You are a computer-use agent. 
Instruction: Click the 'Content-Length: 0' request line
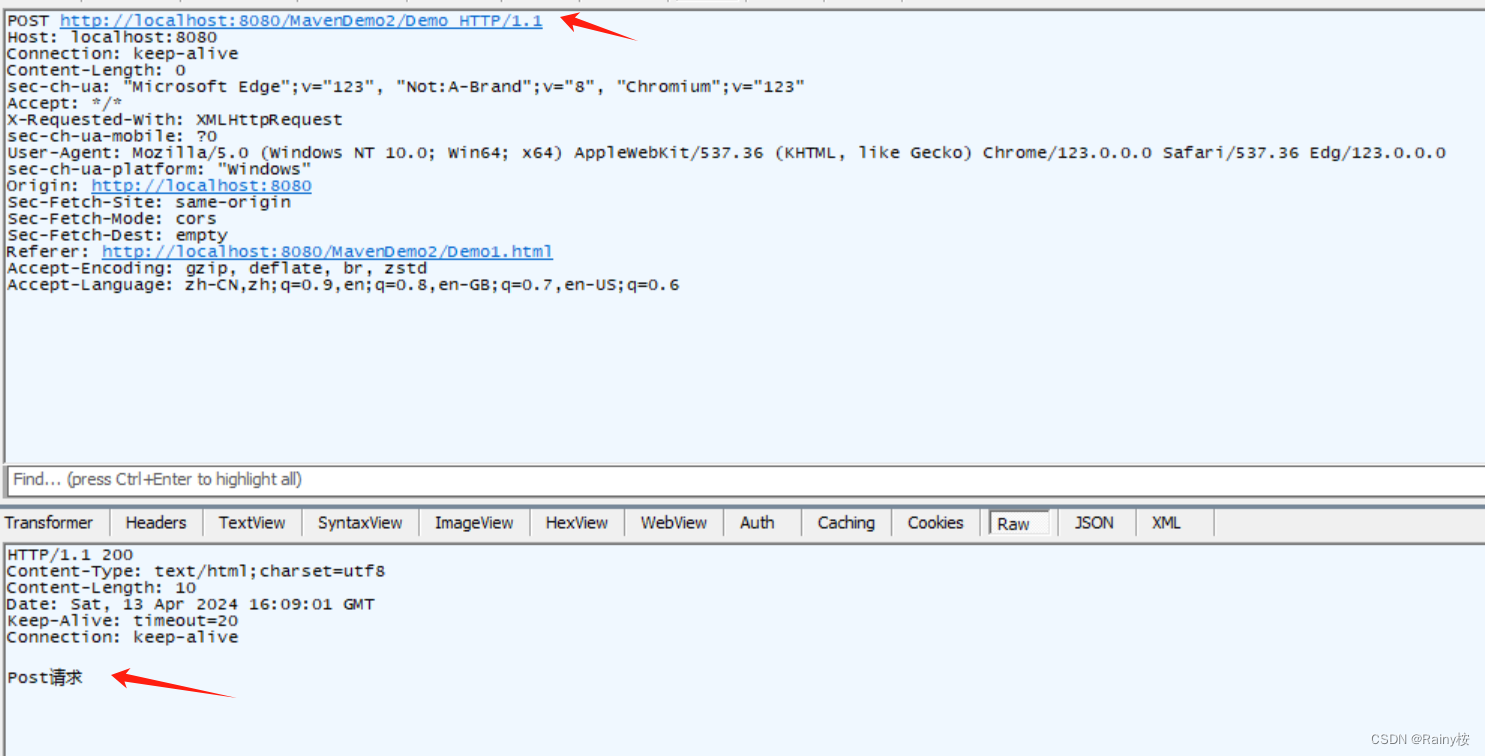pos(96,70)
